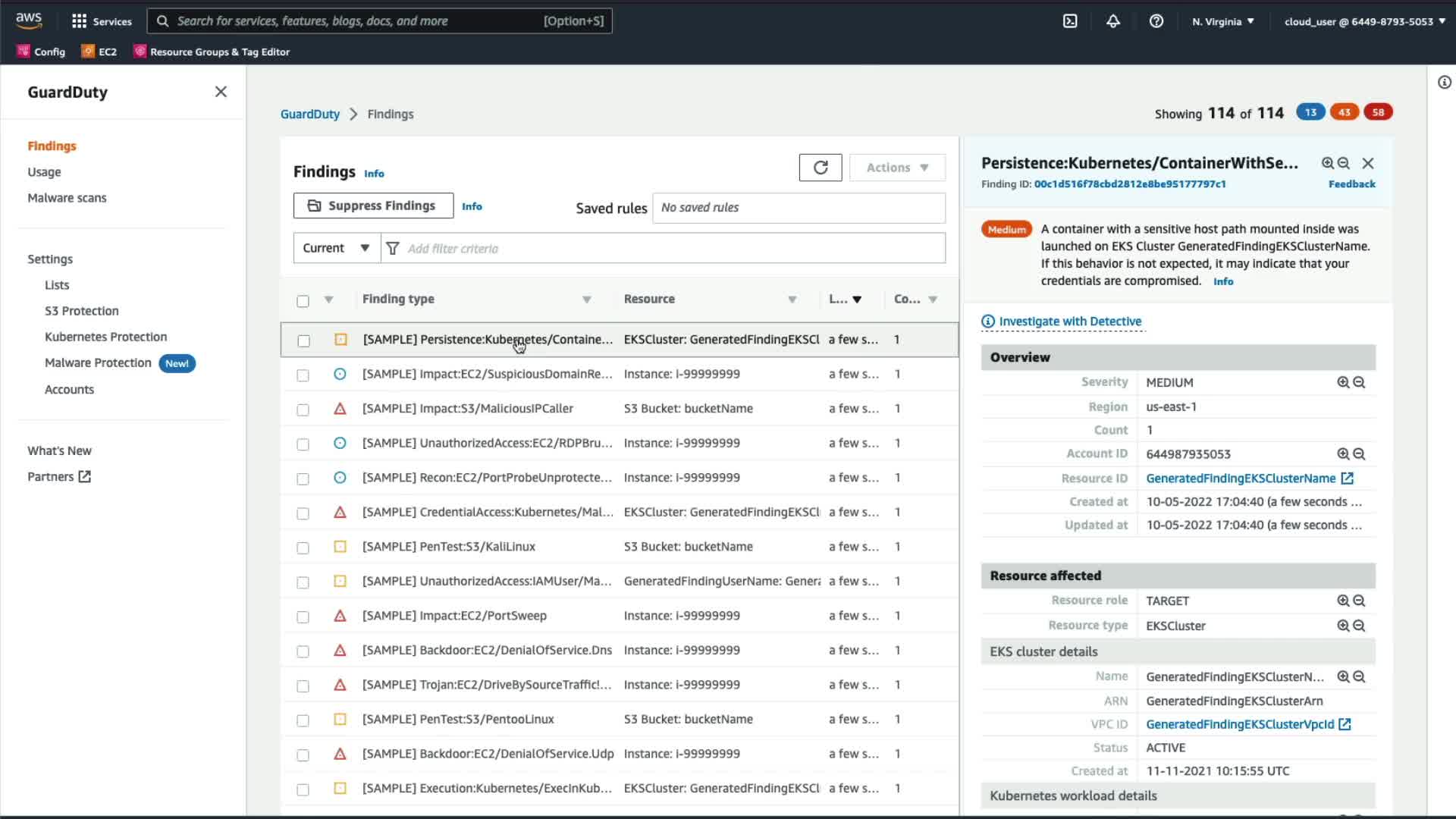Open the Services grid menu icon
Screen dimensions: 1456x819
pos(79,21)
